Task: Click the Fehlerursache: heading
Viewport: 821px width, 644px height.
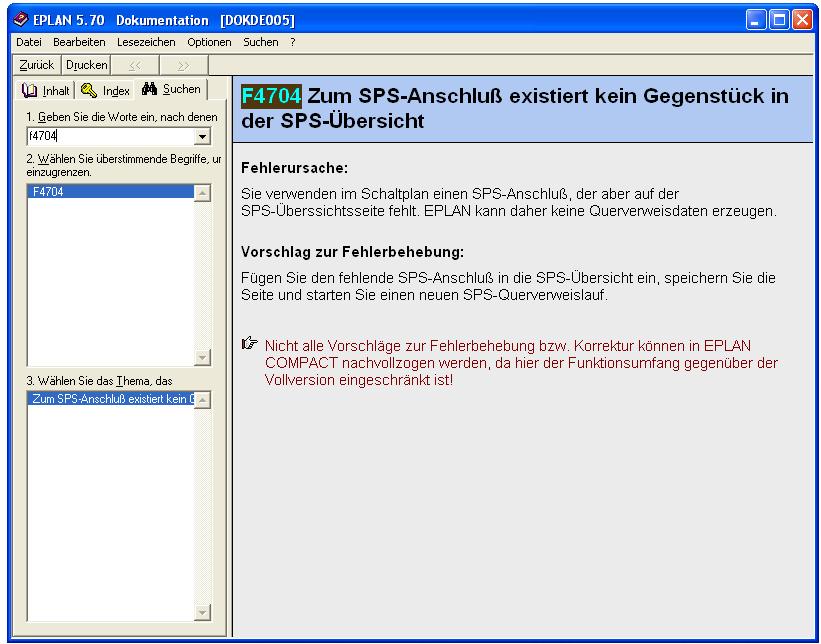Action: [294, 168]
